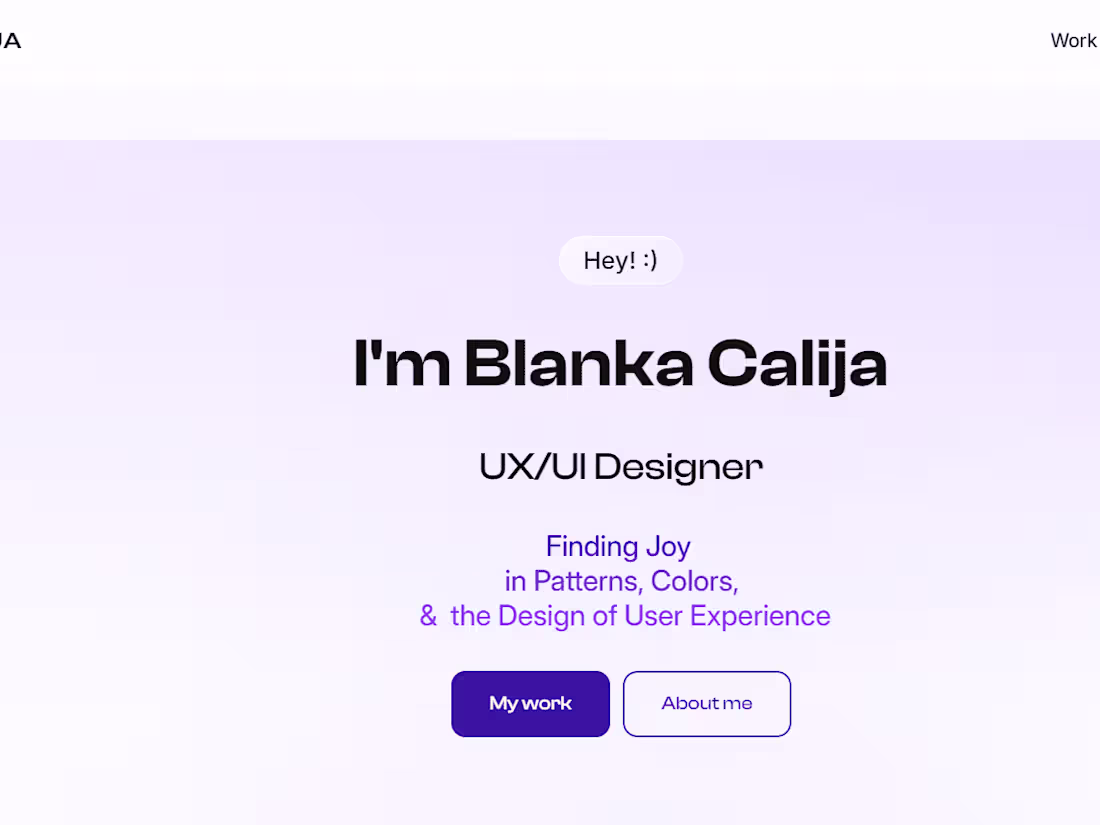Click the rounded greeting bubble above the headline
Screen dimensions: 1100x825
click(x=620, y=260)
